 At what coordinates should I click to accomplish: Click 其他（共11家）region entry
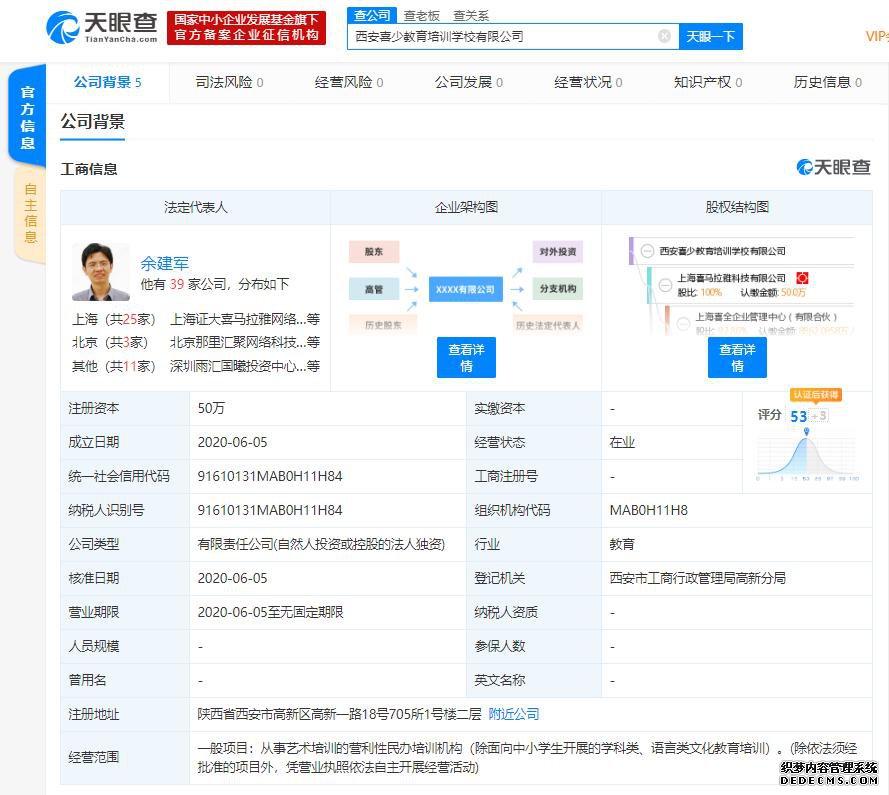pyautogui.click(x=113, y=366)
